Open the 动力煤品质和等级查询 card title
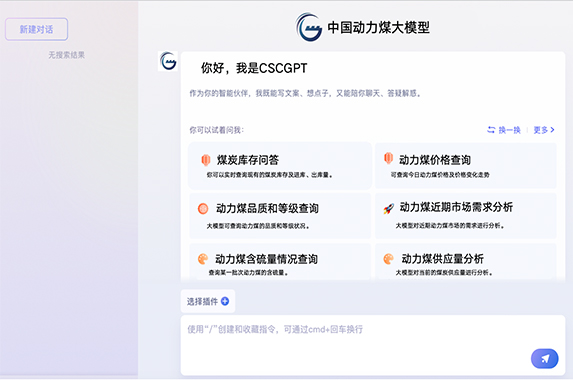Screen dimensions: 573x380 [267, 209]
